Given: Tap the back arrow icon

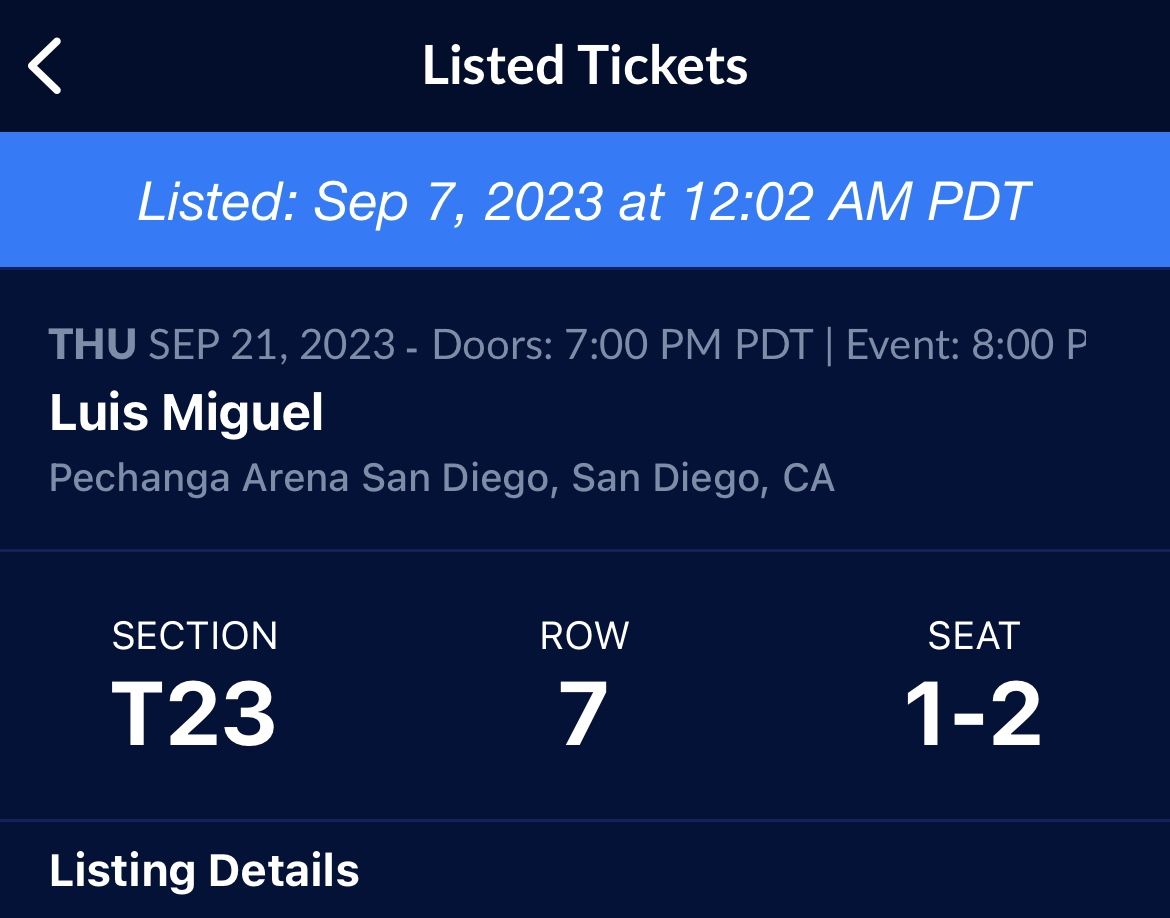Looking at the screenshot, I should [45, 66].
